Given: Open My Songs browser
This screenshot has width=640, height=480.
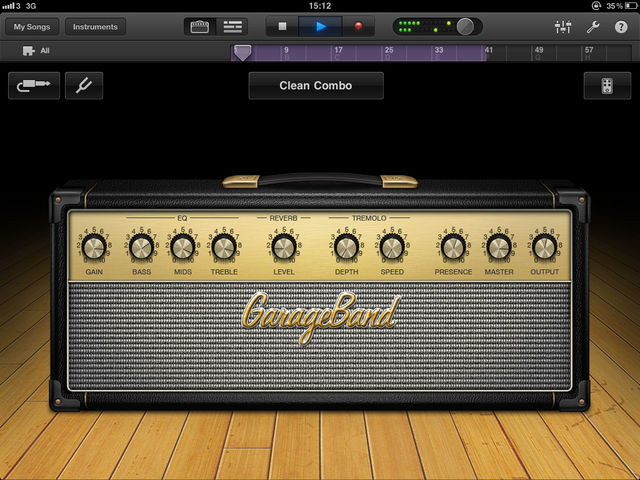Looking at the screenshot, I should (x=32, y=27).
